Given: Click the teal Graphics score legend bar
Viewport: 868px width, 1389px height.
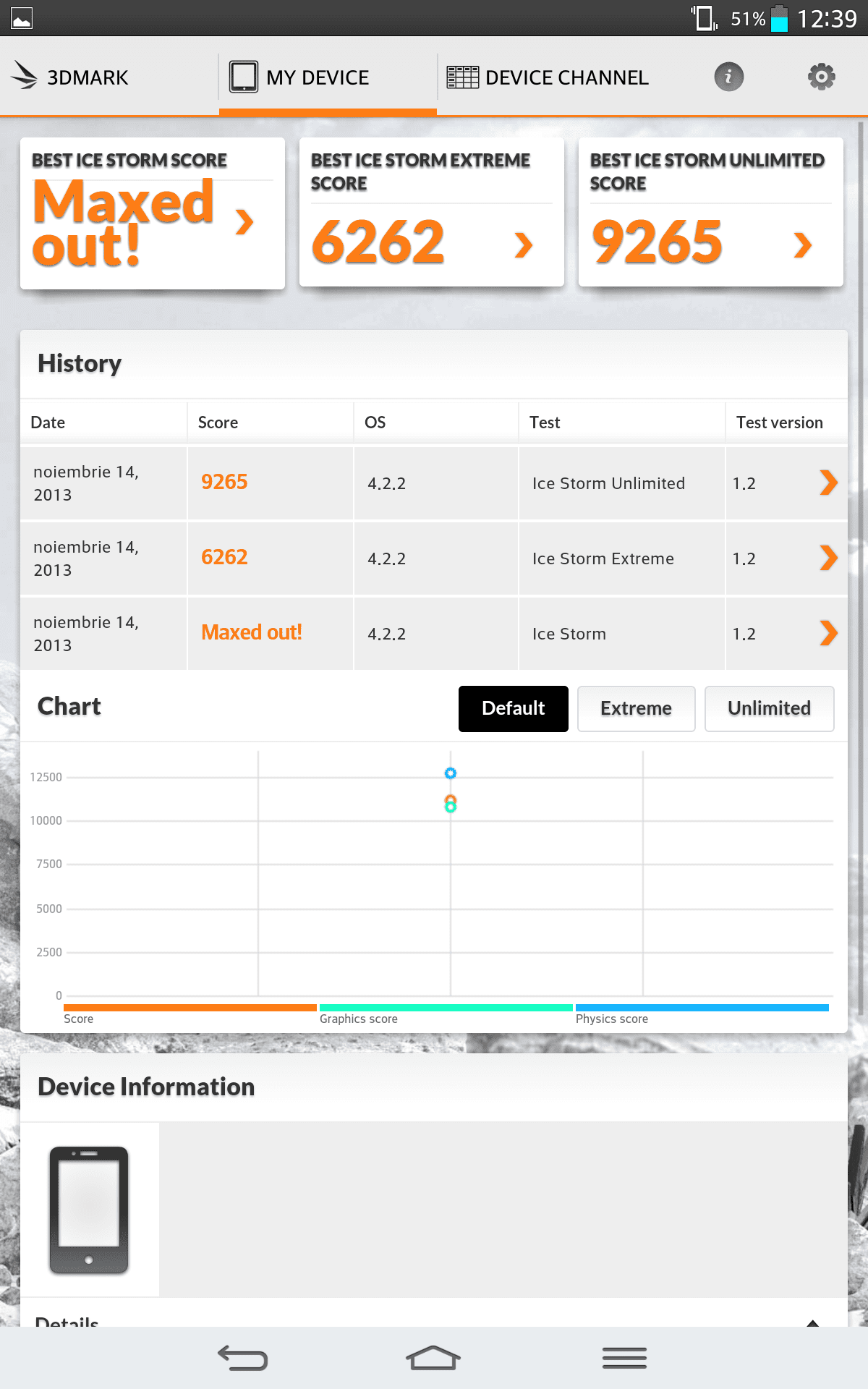Looking at the screenshot, I should tap(446, 1007).
